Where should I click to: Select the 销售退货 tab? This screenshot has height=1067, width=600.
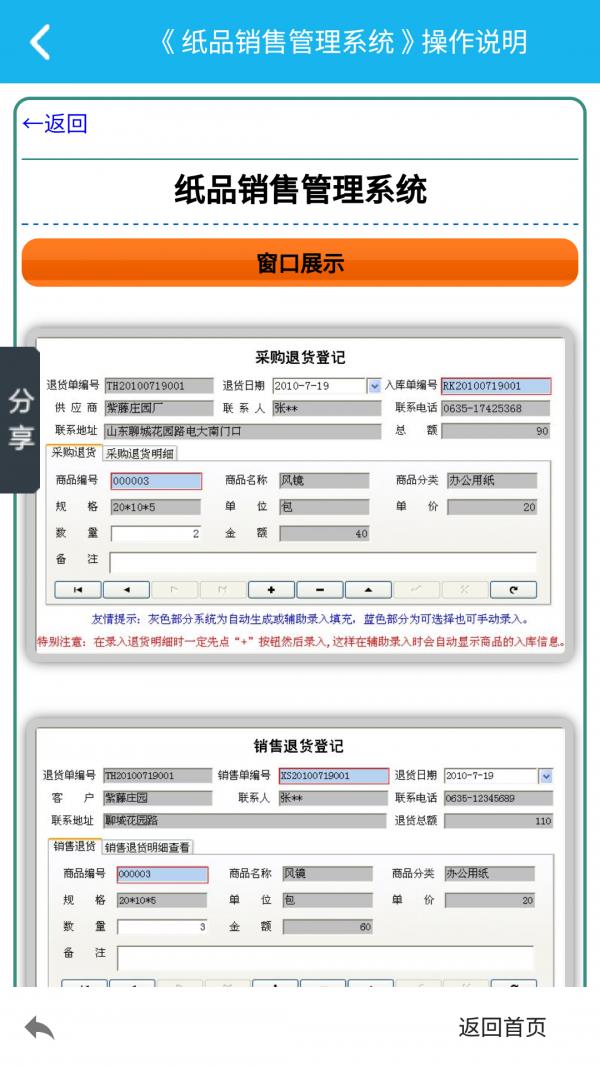(x=74, y=846)
